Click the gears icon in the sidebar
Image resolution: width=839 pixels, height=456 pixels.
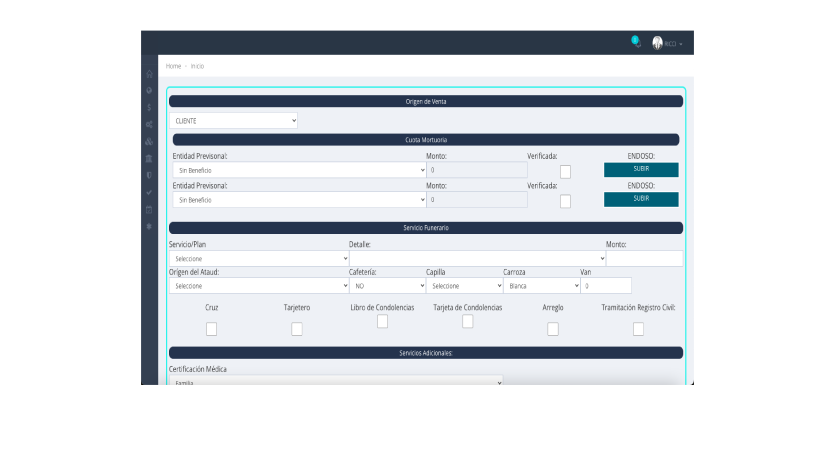pos(149,124)
